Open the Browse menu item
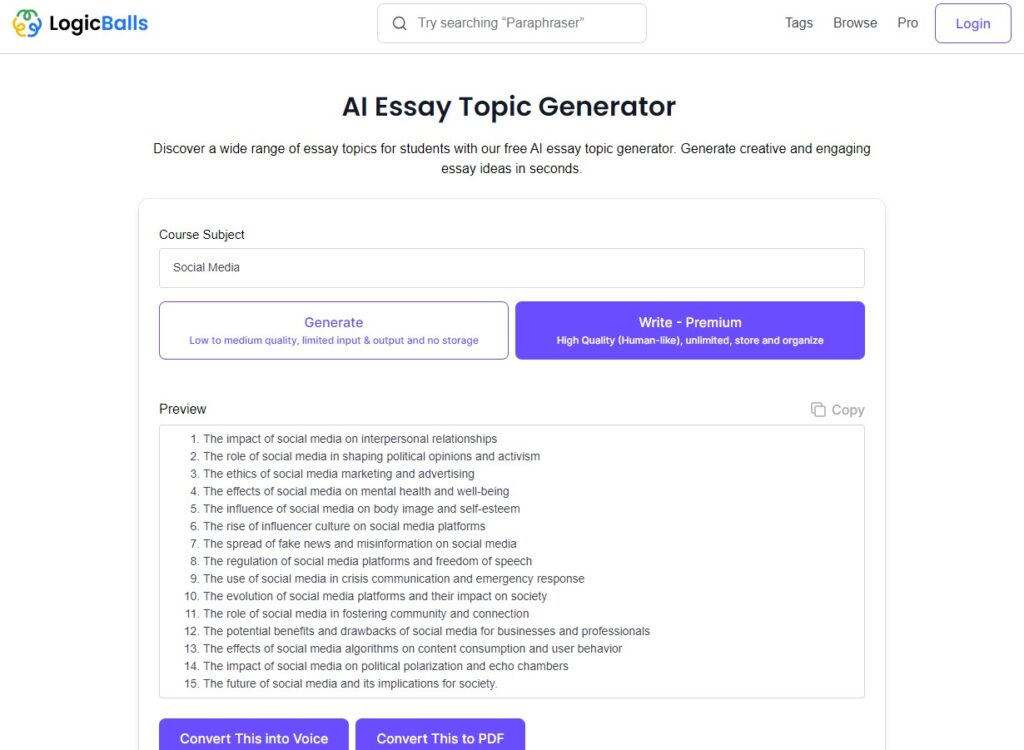Viewport: 1024px width, 750px height. [854, 22]
